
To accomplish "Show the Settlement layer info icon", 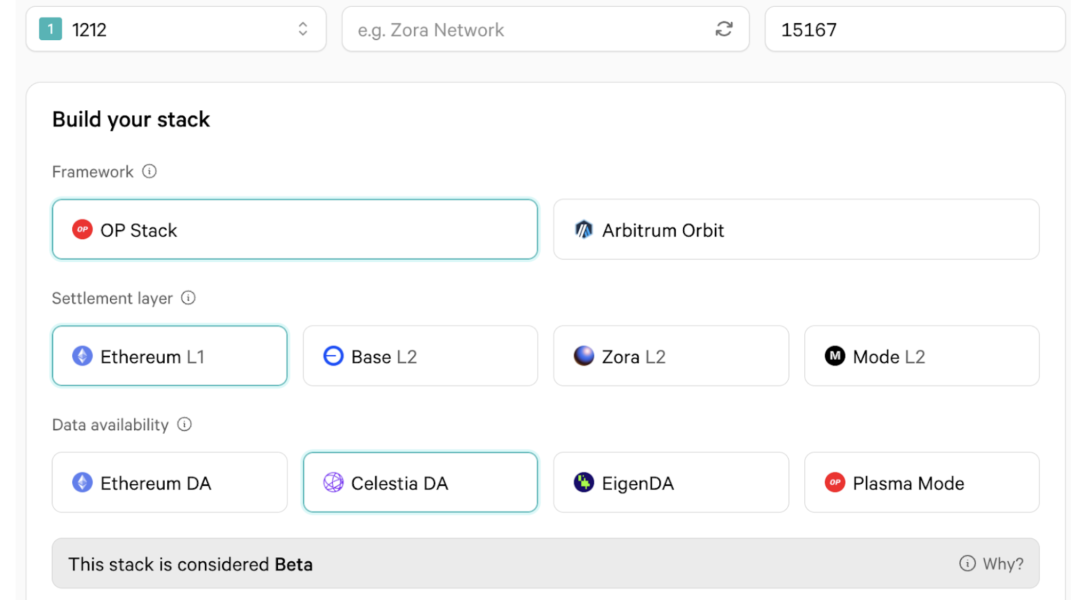I will (188, 298).
